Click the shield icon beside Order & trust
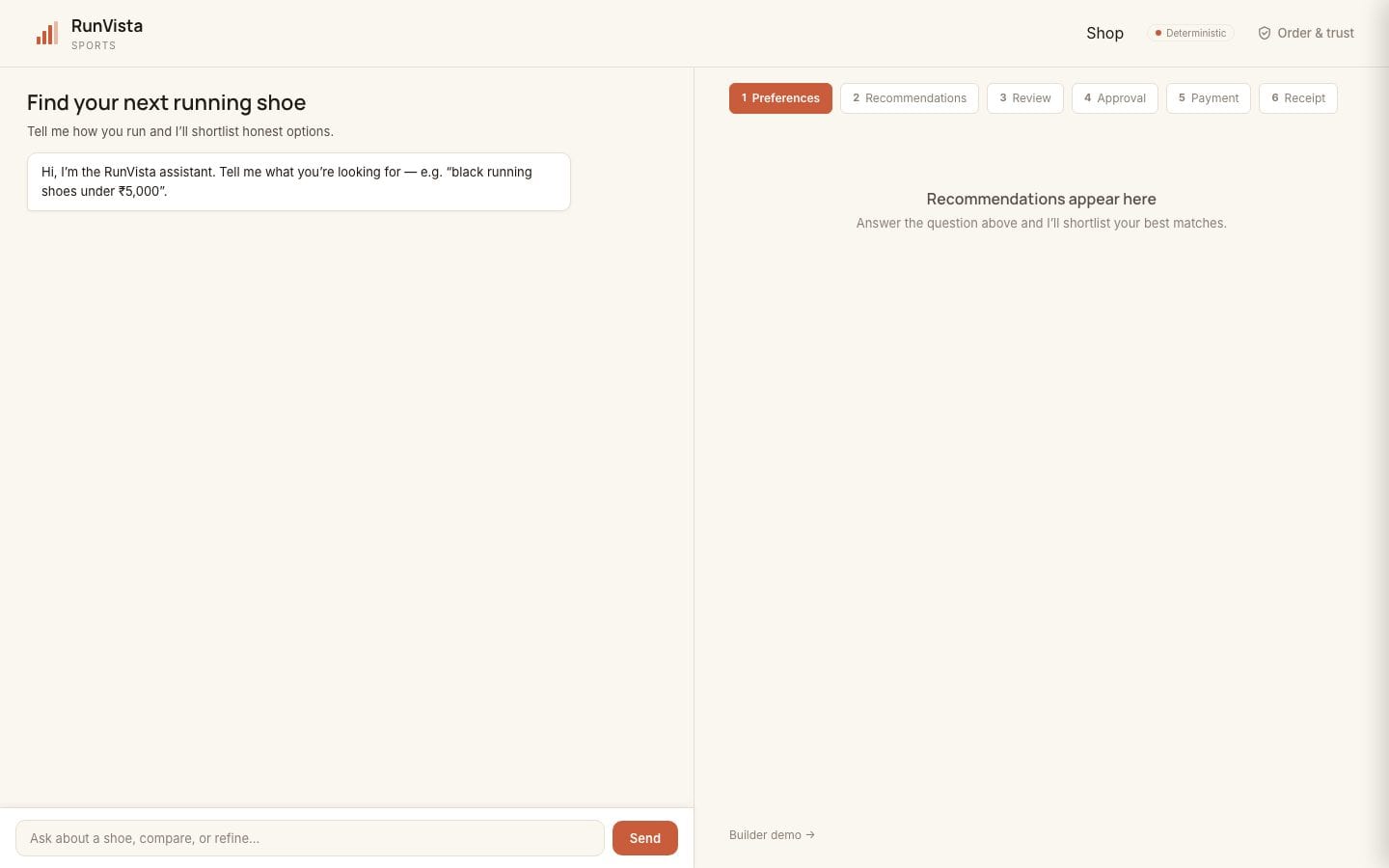Screen dimensions: 1389x868 [x=1265, y=33]
